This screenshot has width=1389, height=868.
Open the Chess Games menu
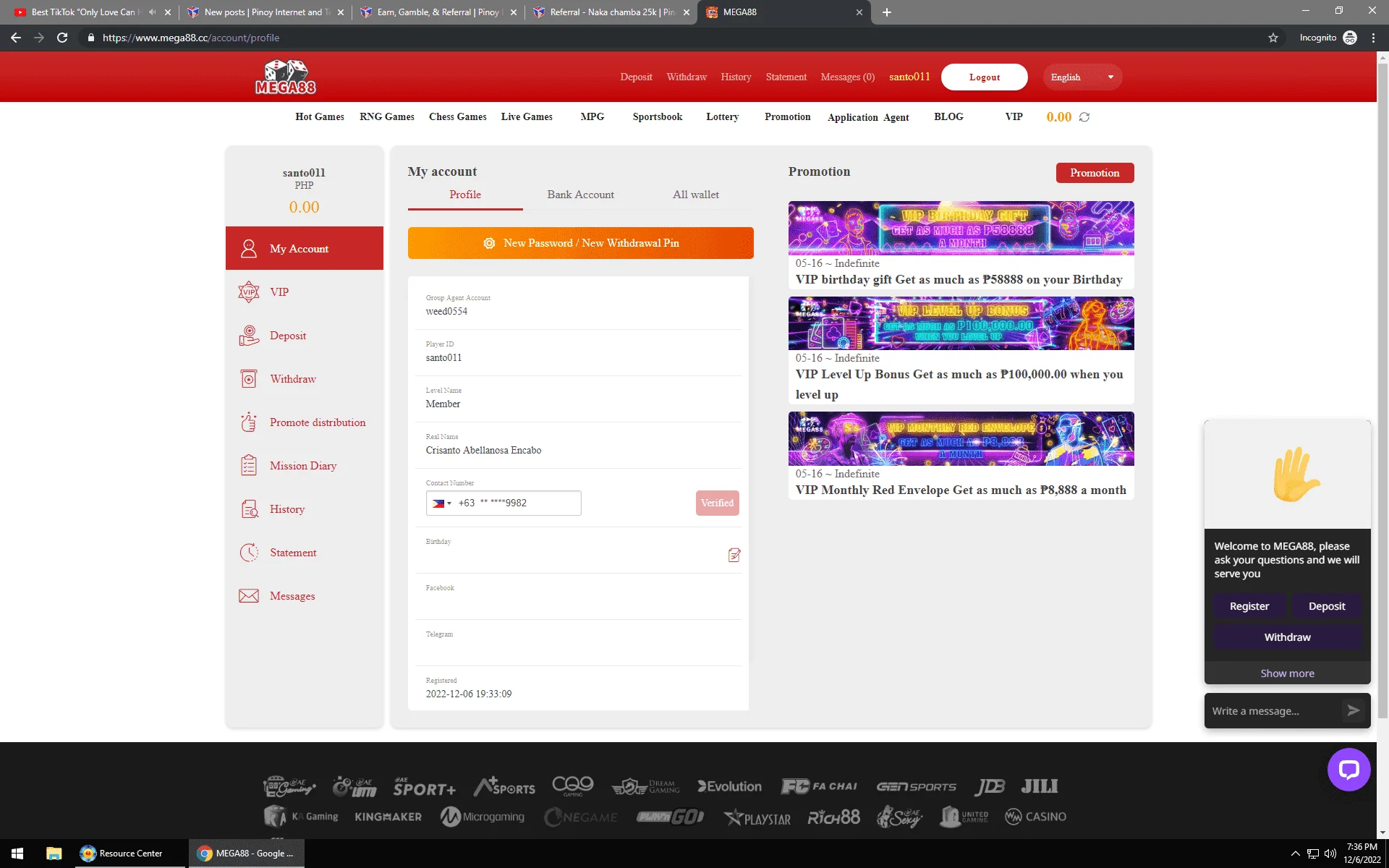(x=458, y=117)
